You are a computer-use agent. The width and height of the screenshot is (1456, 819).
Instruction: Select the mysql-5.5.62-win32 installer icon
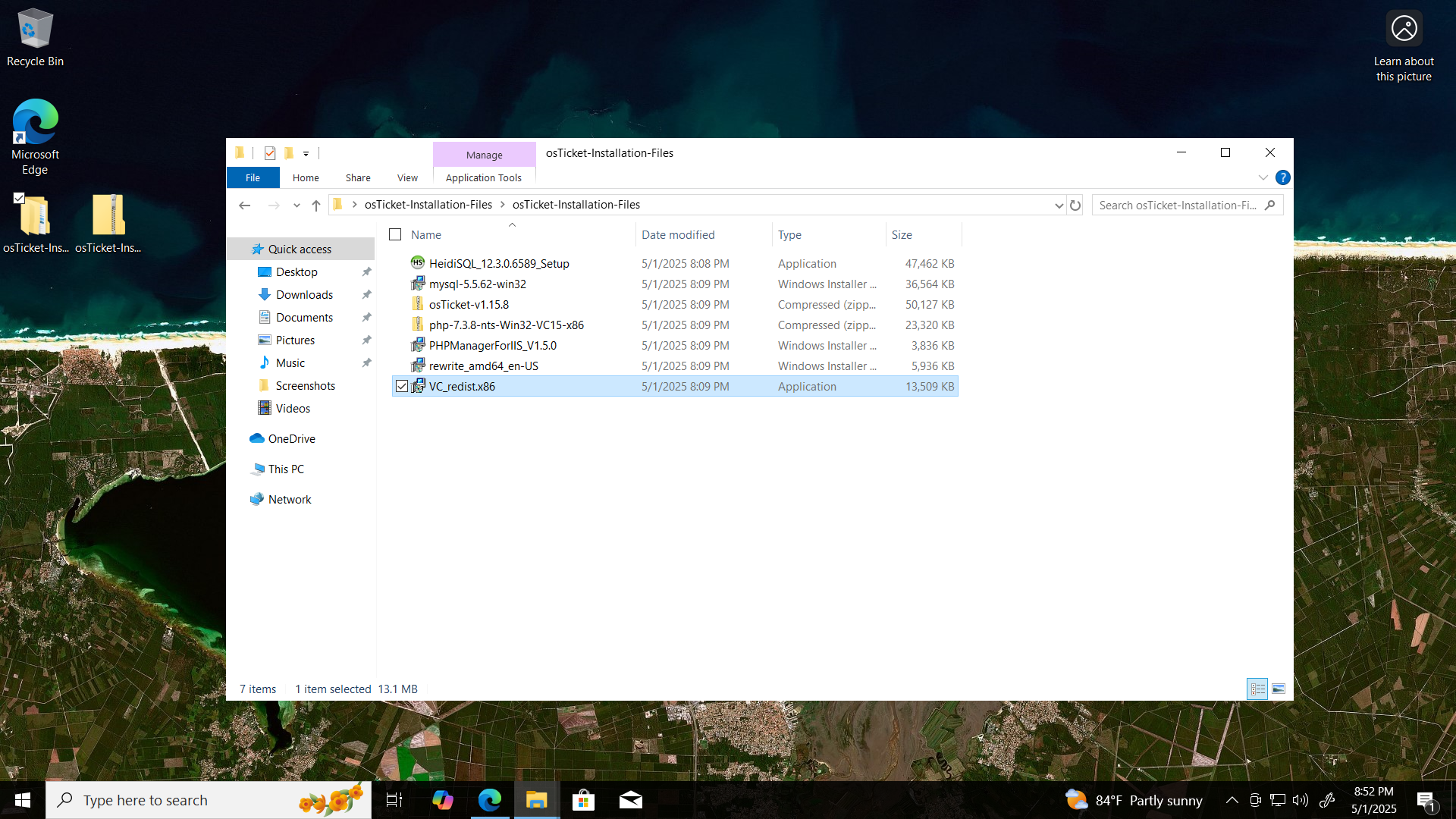pyautogui.click(x=417, y=283)
